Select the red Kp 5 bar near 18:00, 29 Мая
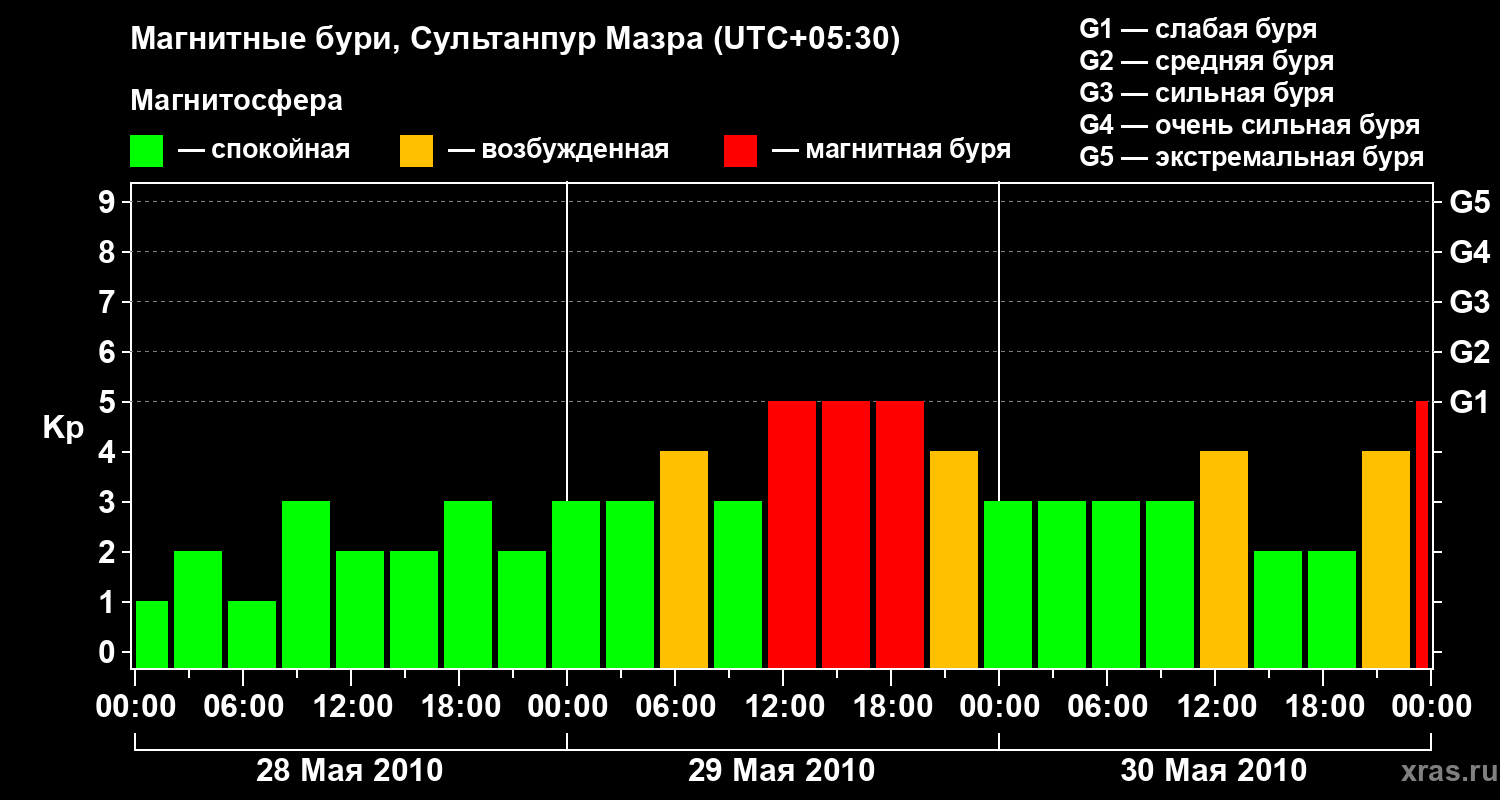Viewport: 1500px width, 800px height. click(x=900, y=534)
